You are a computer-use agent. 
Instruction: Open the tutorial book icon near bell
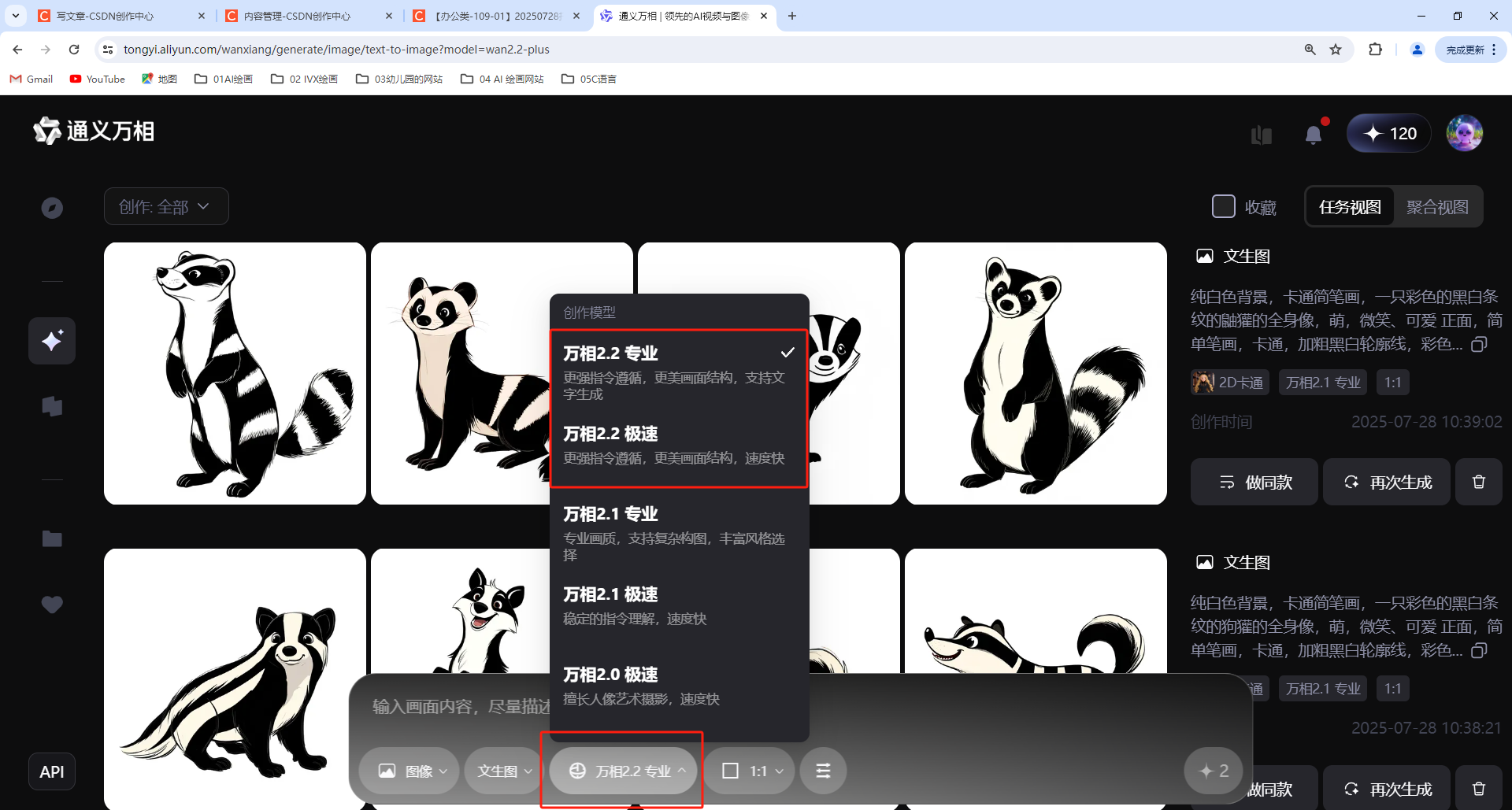[1262, 135]
